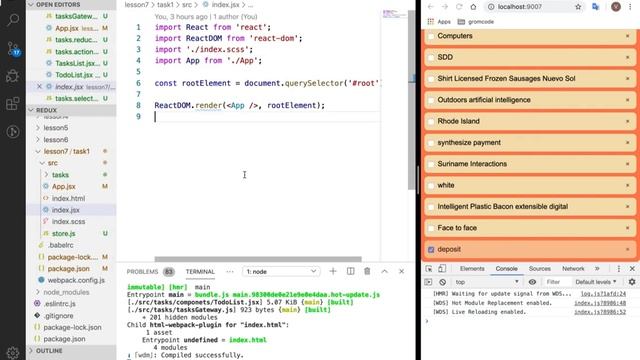Check the white task checkbox
Image resolution: width=640 pixels, height=360 pixels.
pos(431,186)
